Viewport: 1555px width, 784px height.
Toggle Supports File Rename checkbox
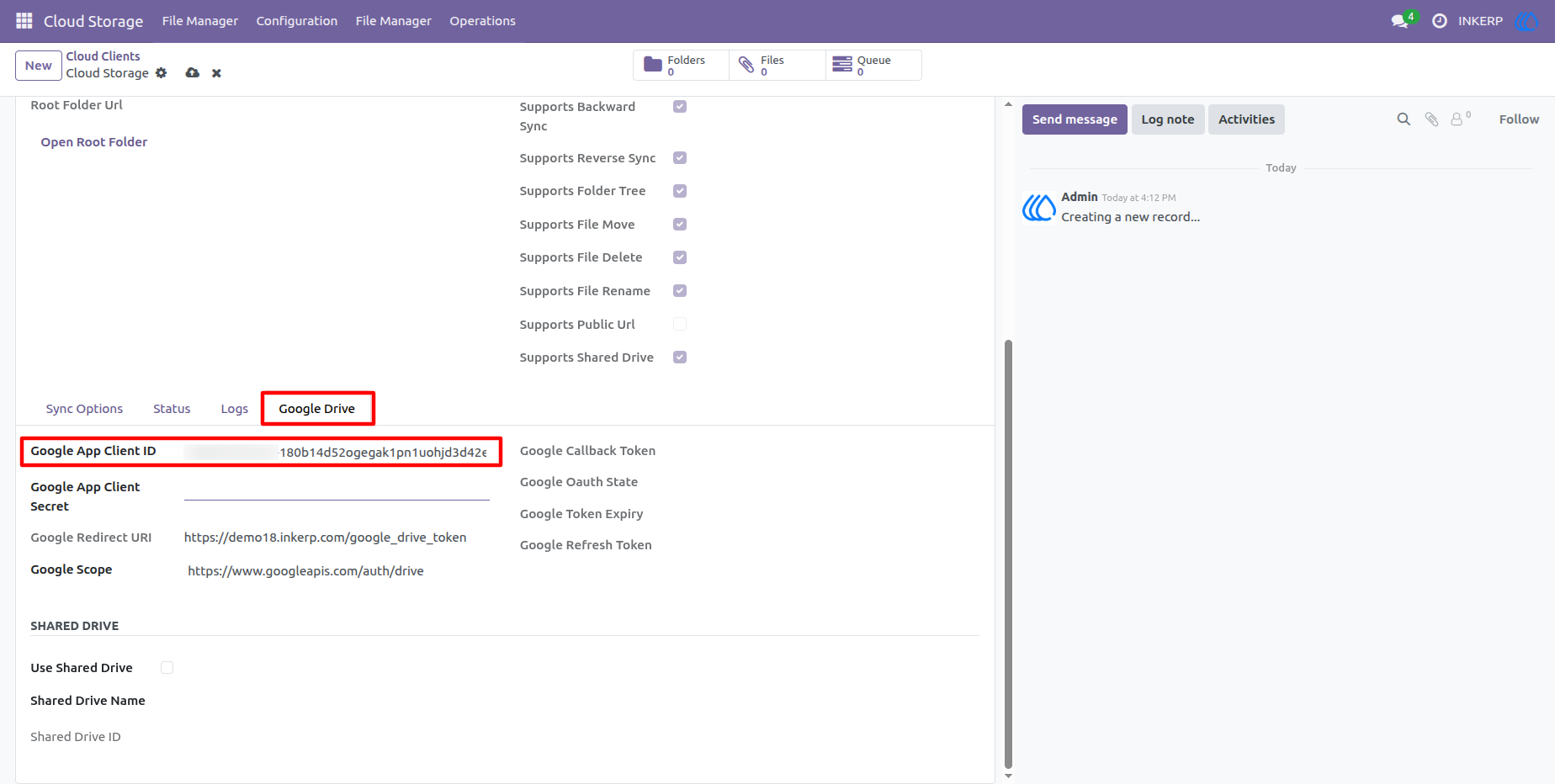(680, 291)
